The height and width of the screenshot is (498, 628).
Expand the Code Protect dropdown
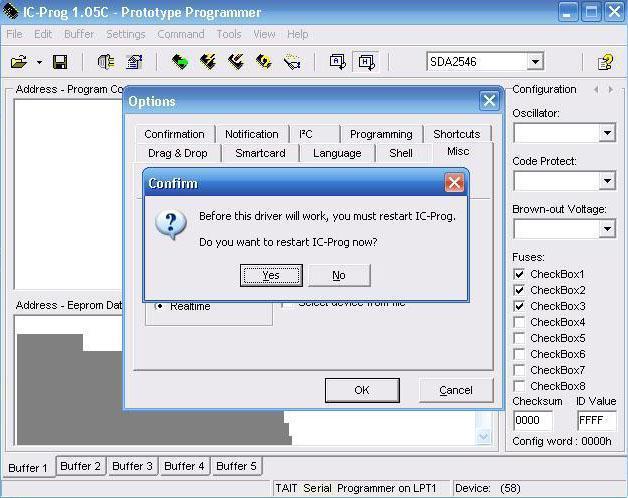tap(607, 181)
